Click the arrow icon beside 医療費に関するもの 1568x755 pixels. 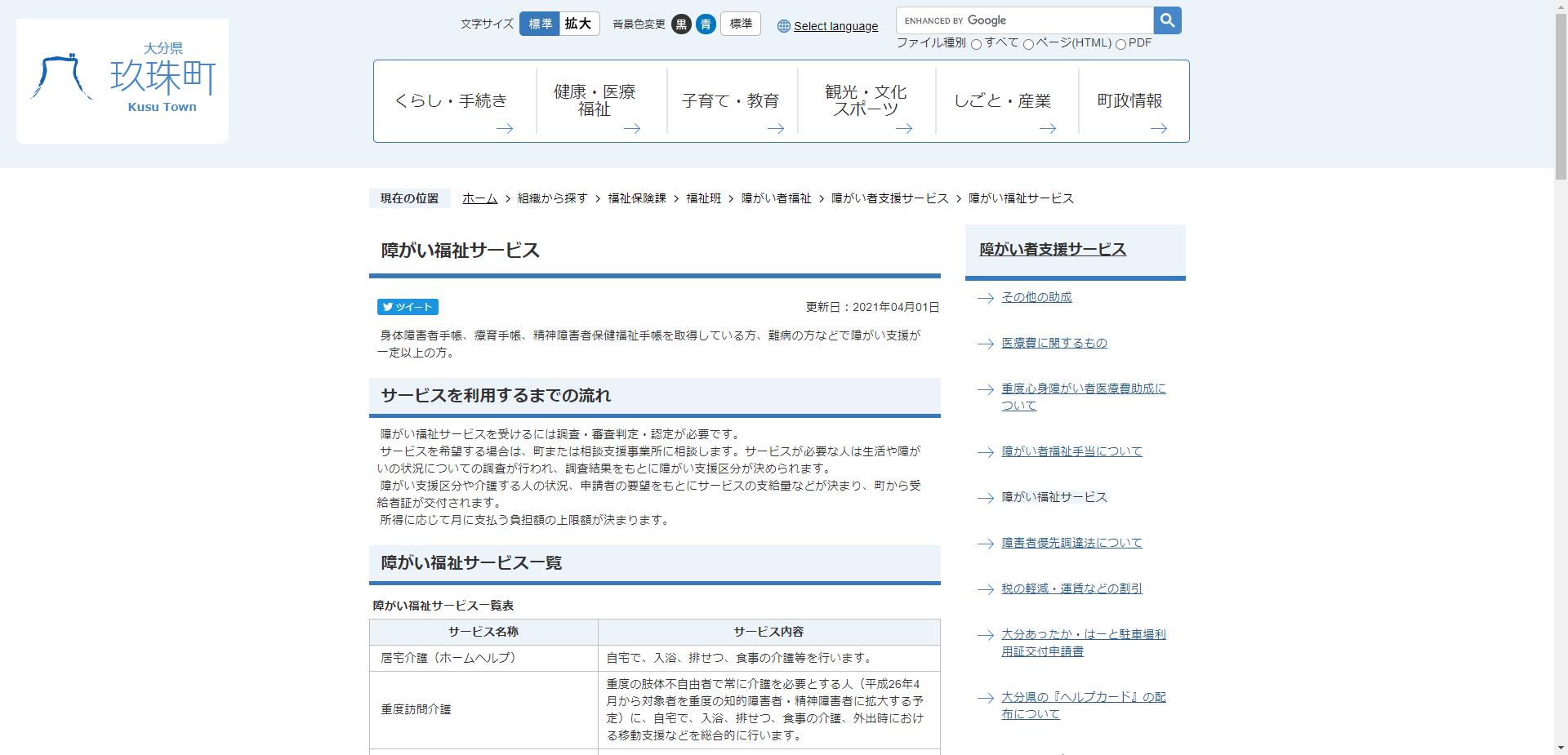click(x=983, y=344)
